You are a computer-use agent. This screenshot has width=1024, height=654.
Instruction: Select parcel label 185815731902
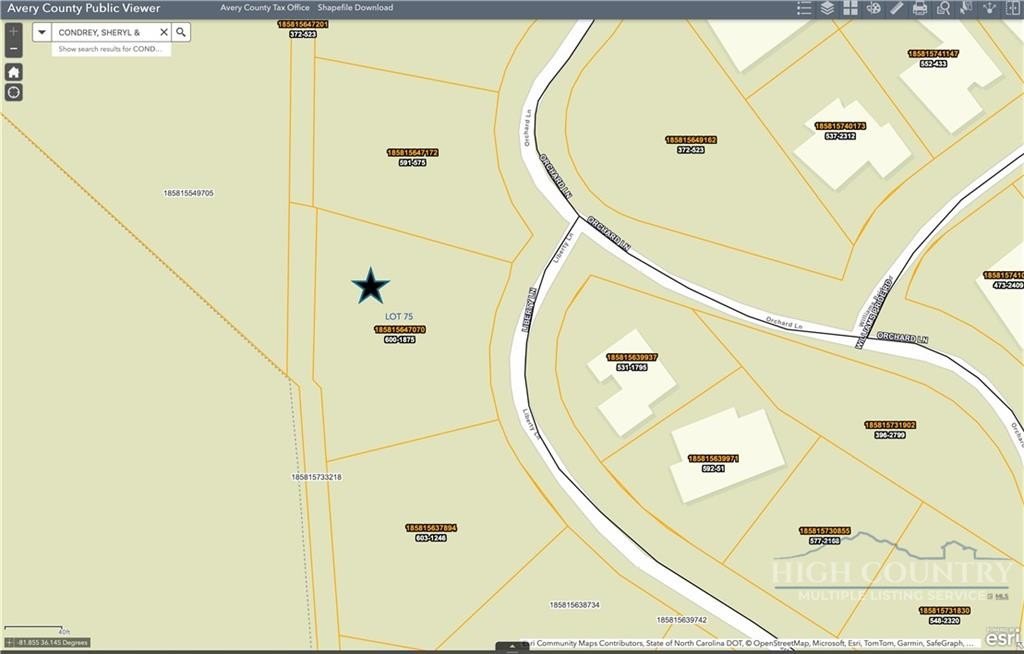[890, 425]
